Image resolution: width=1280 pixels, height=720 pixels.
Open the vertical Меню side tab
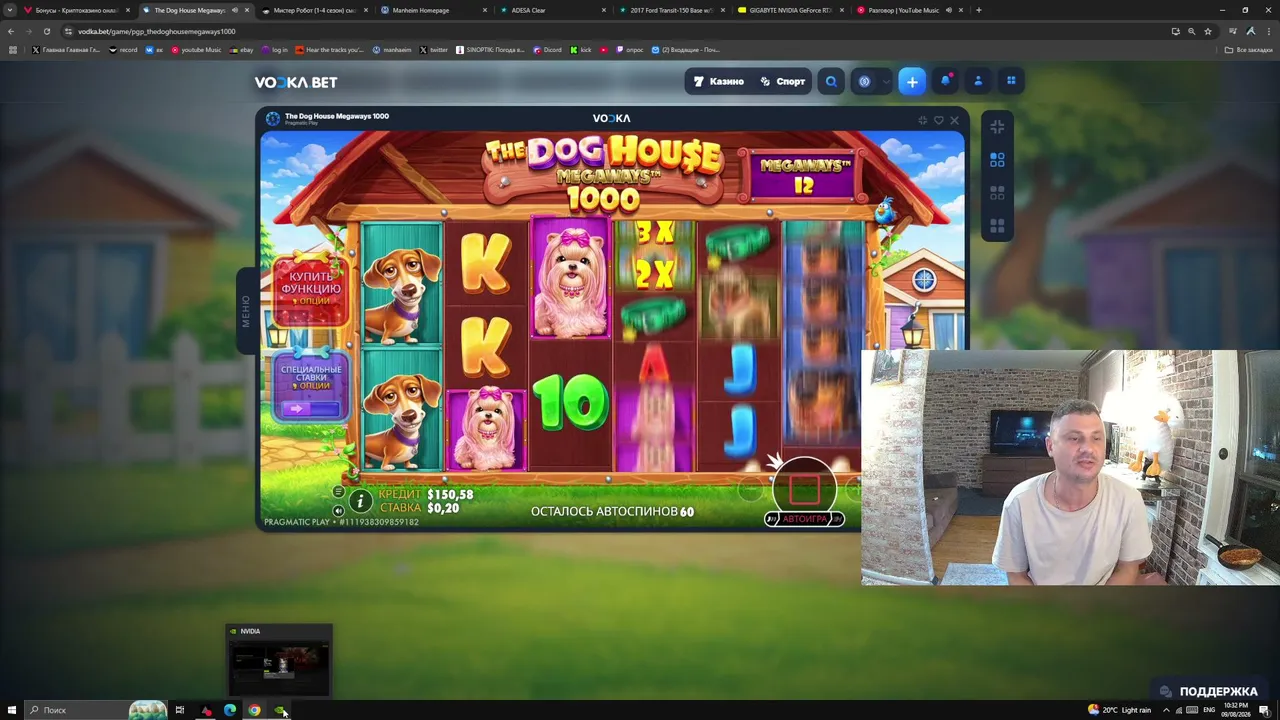click(245, 311)
